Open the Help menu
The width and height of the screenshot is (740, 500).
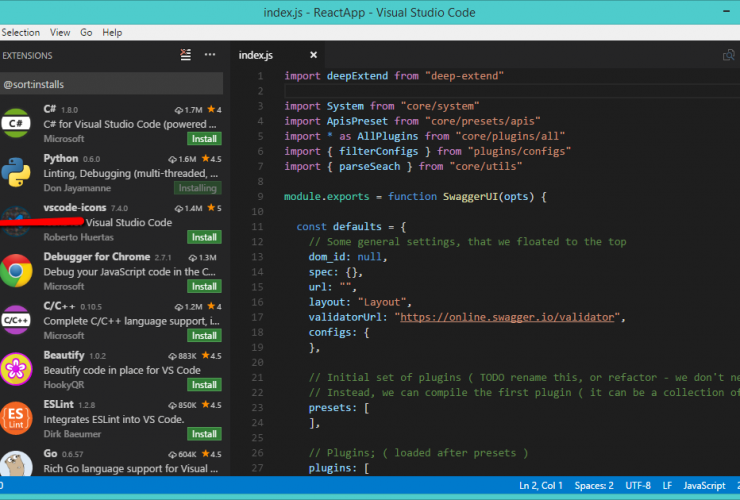pyautogui.click(x=112, y=32)
